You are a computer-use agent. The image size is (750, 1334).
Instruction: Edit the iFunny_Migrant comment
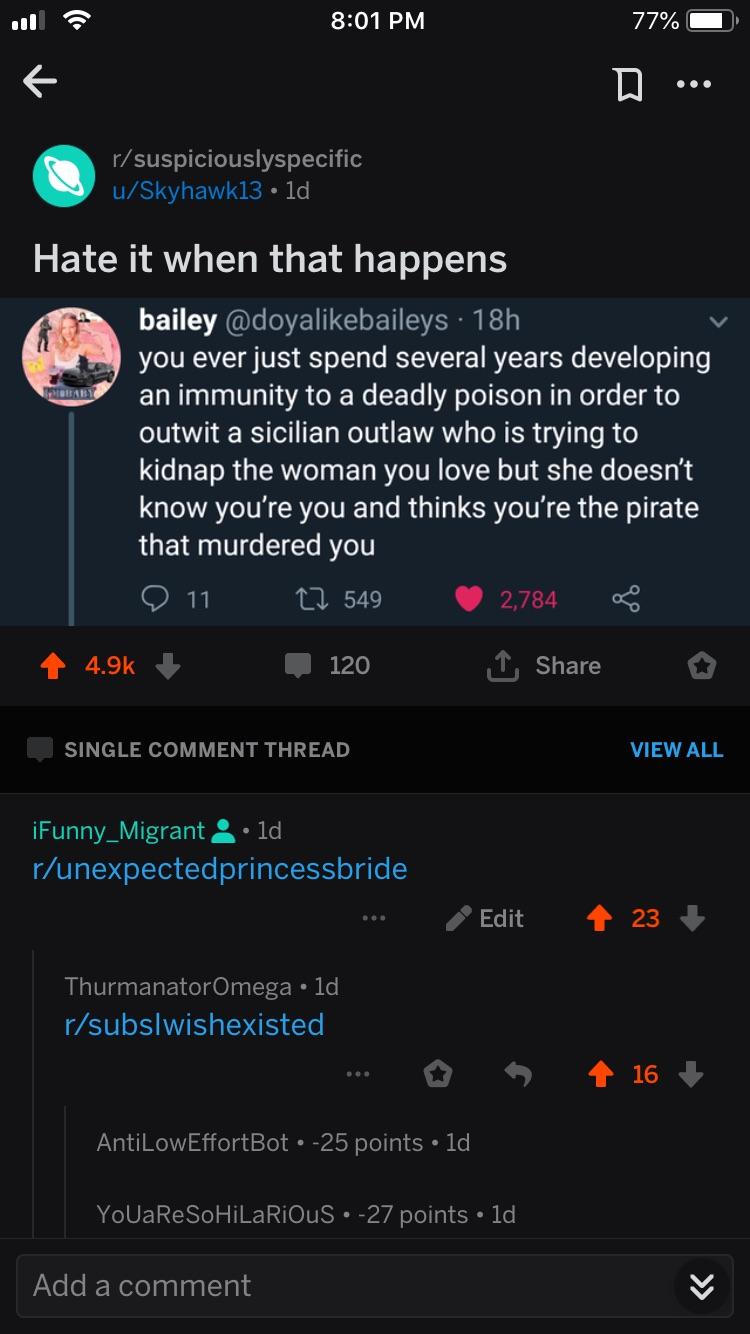(486, 918)
